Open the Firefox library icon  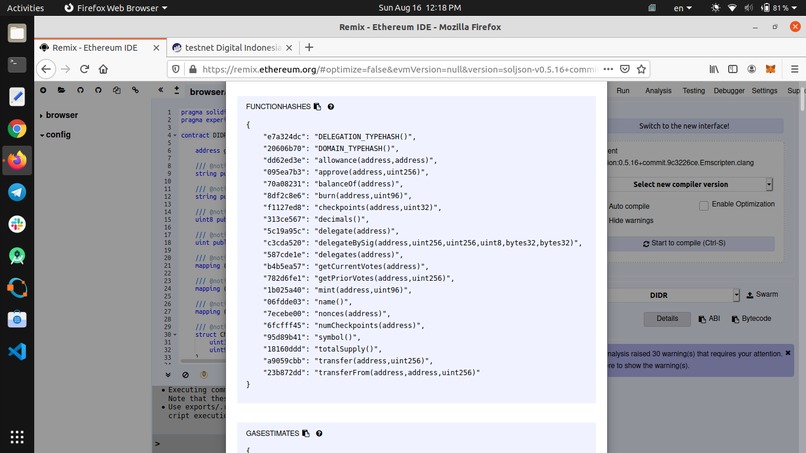pos(714,69)
